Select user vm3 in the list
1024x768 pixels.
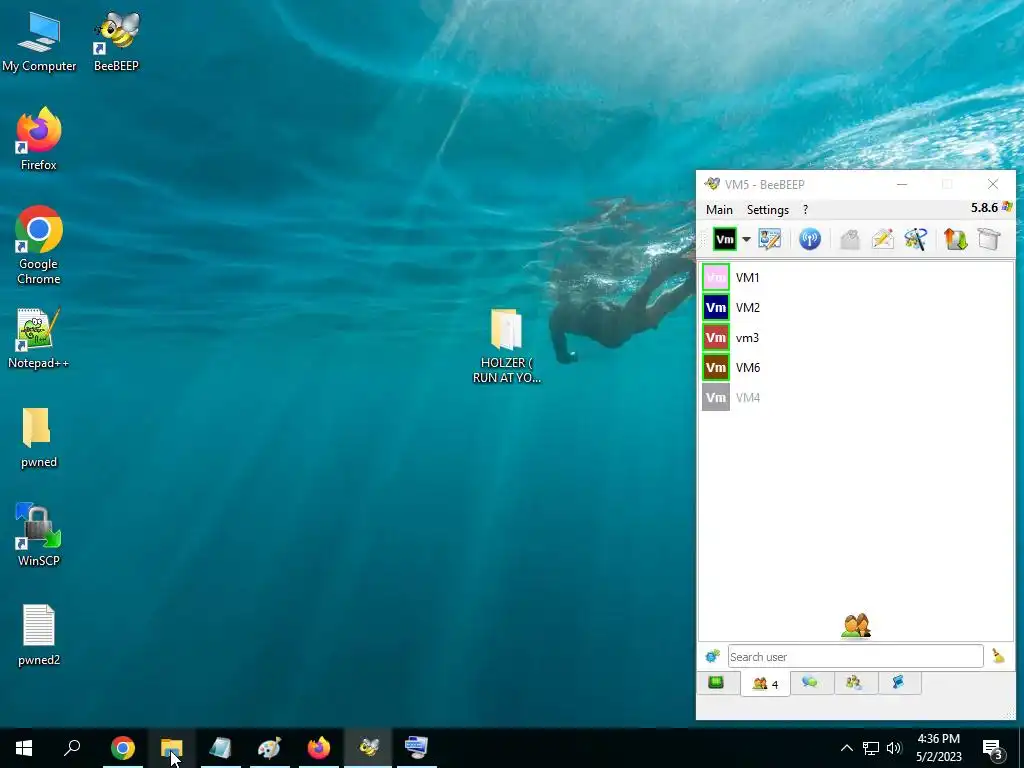[x=856, y=338]
